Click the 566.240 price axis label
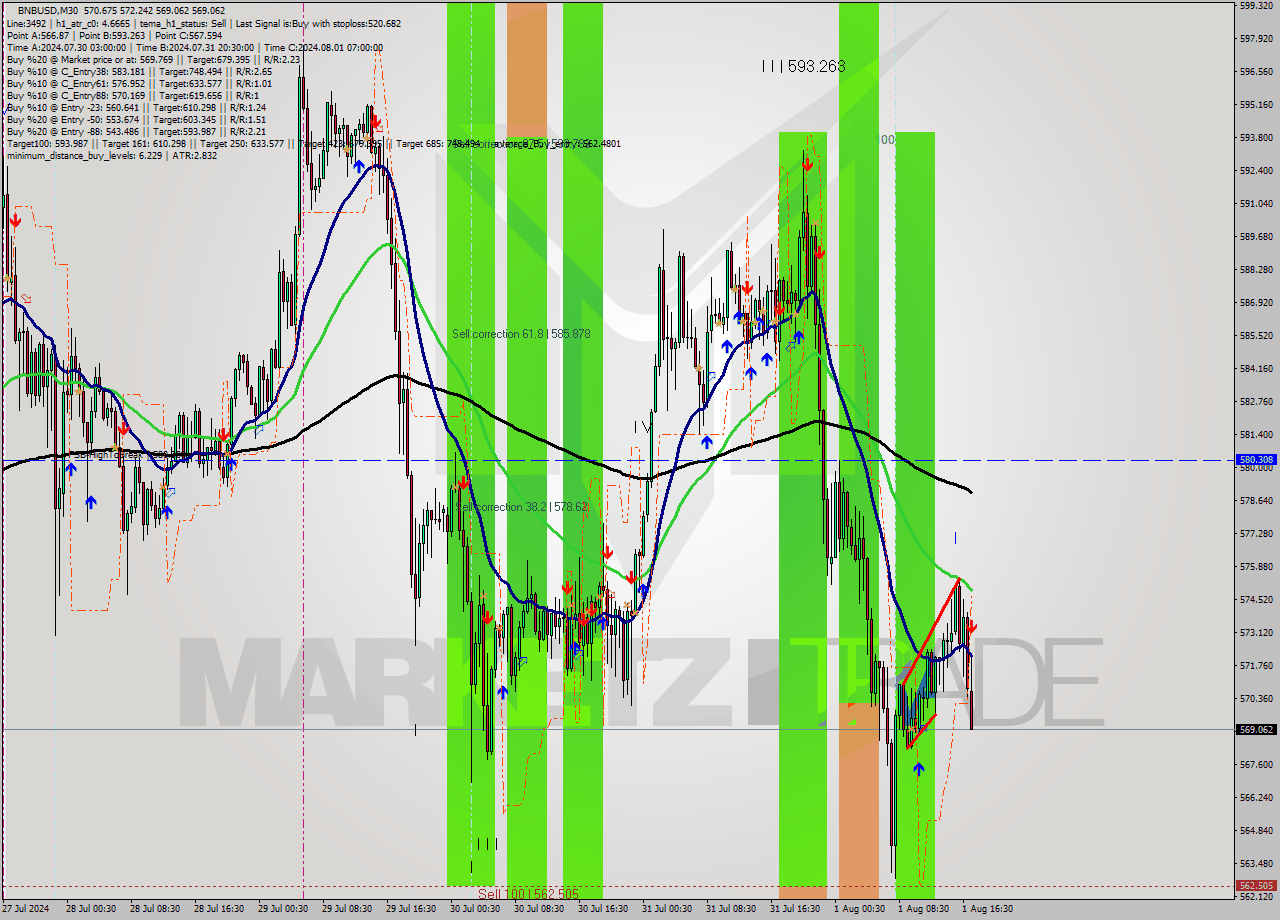 click(1256, 797)
